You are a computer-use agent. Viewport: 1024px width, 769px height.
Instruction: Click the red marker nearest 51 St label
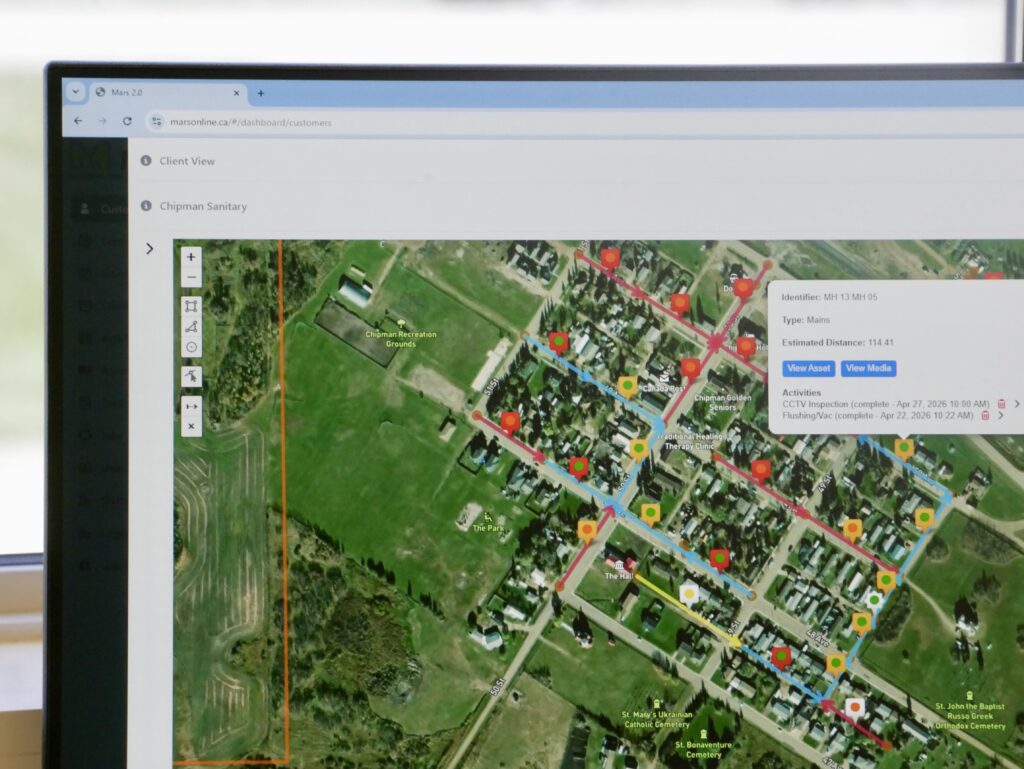pos(510,422)
